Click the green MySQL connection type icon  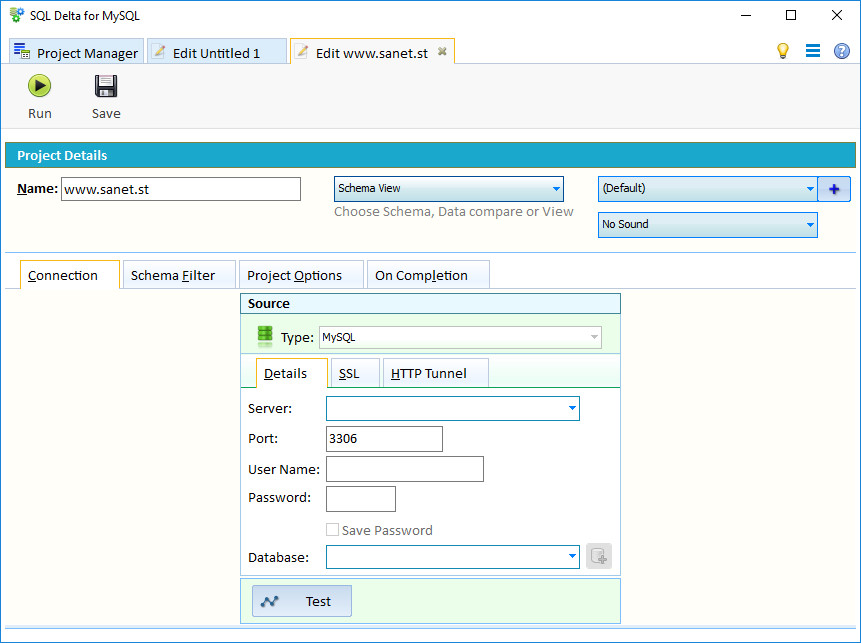pos(264,335)
